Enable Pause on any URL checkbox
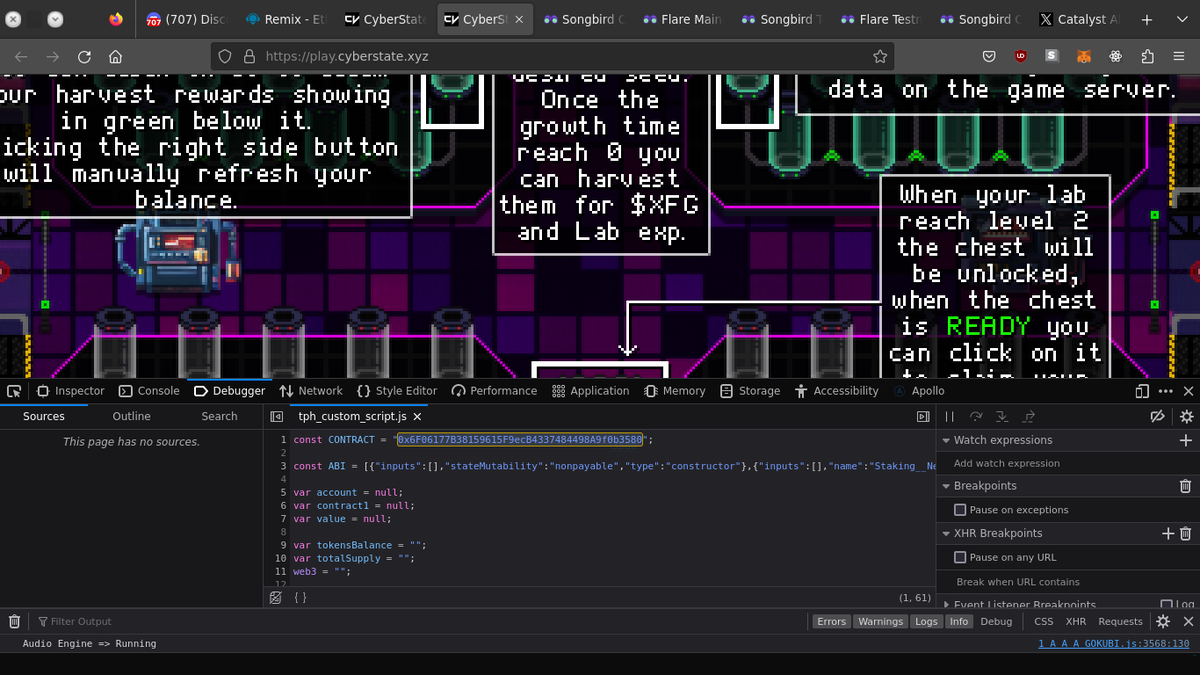1200x675 pixels. (960, 557)
